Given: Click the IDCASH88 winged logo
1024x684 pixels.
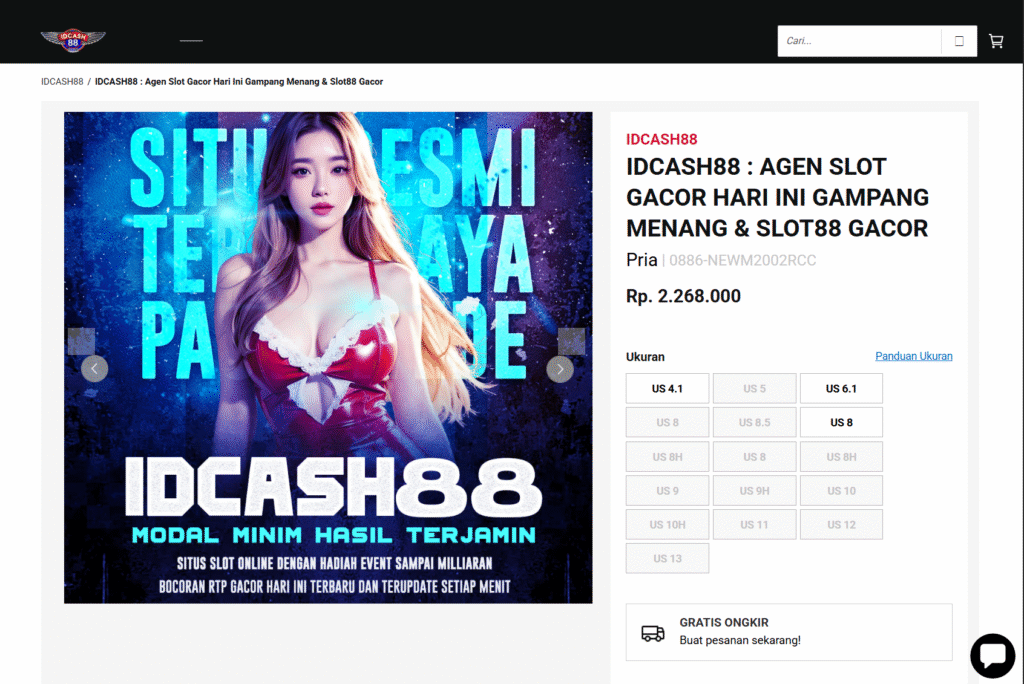Looking at the screenshot, I should pos(73,41).
